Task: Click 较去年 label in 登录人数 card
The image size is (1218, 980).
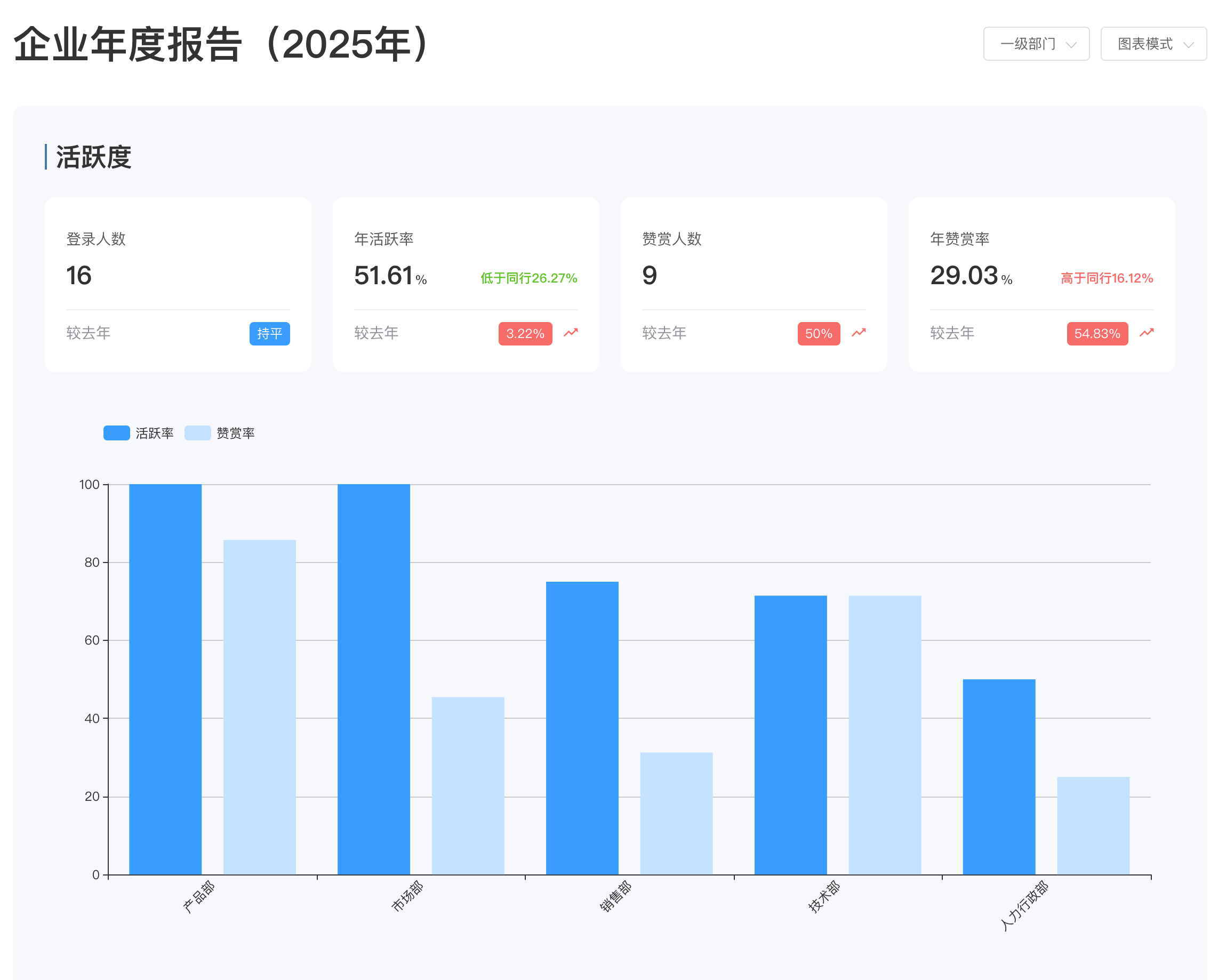Action: point(88,333)
